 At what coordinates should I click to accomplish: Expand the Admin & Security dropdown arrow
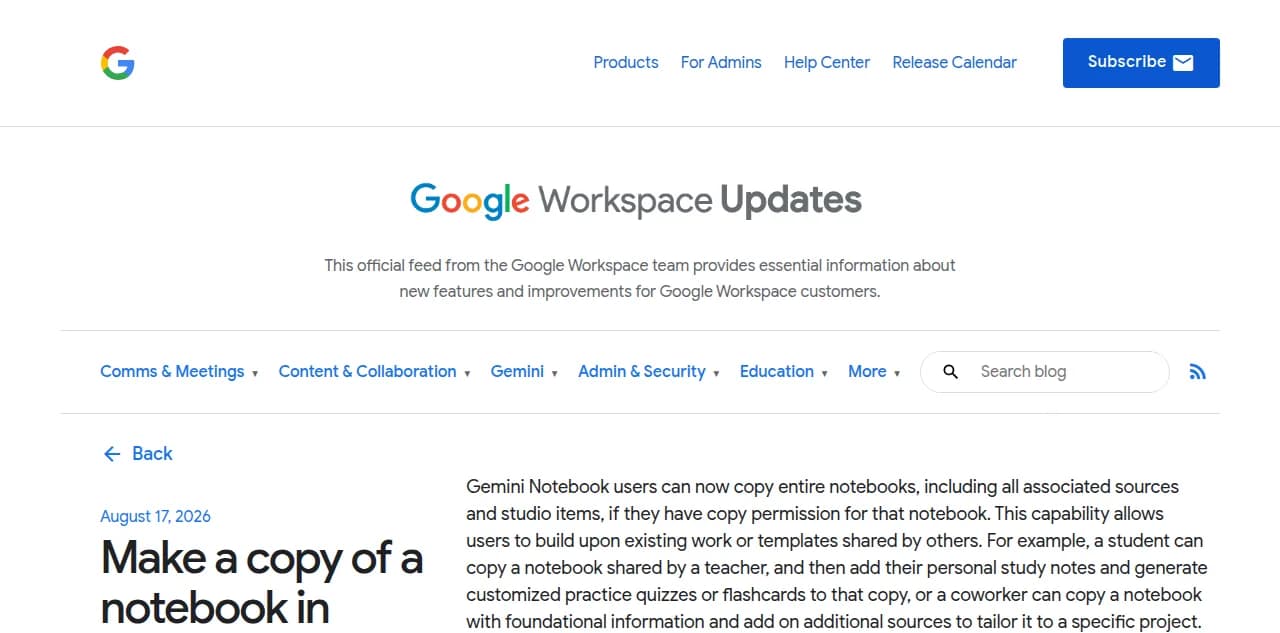point(716,374)
